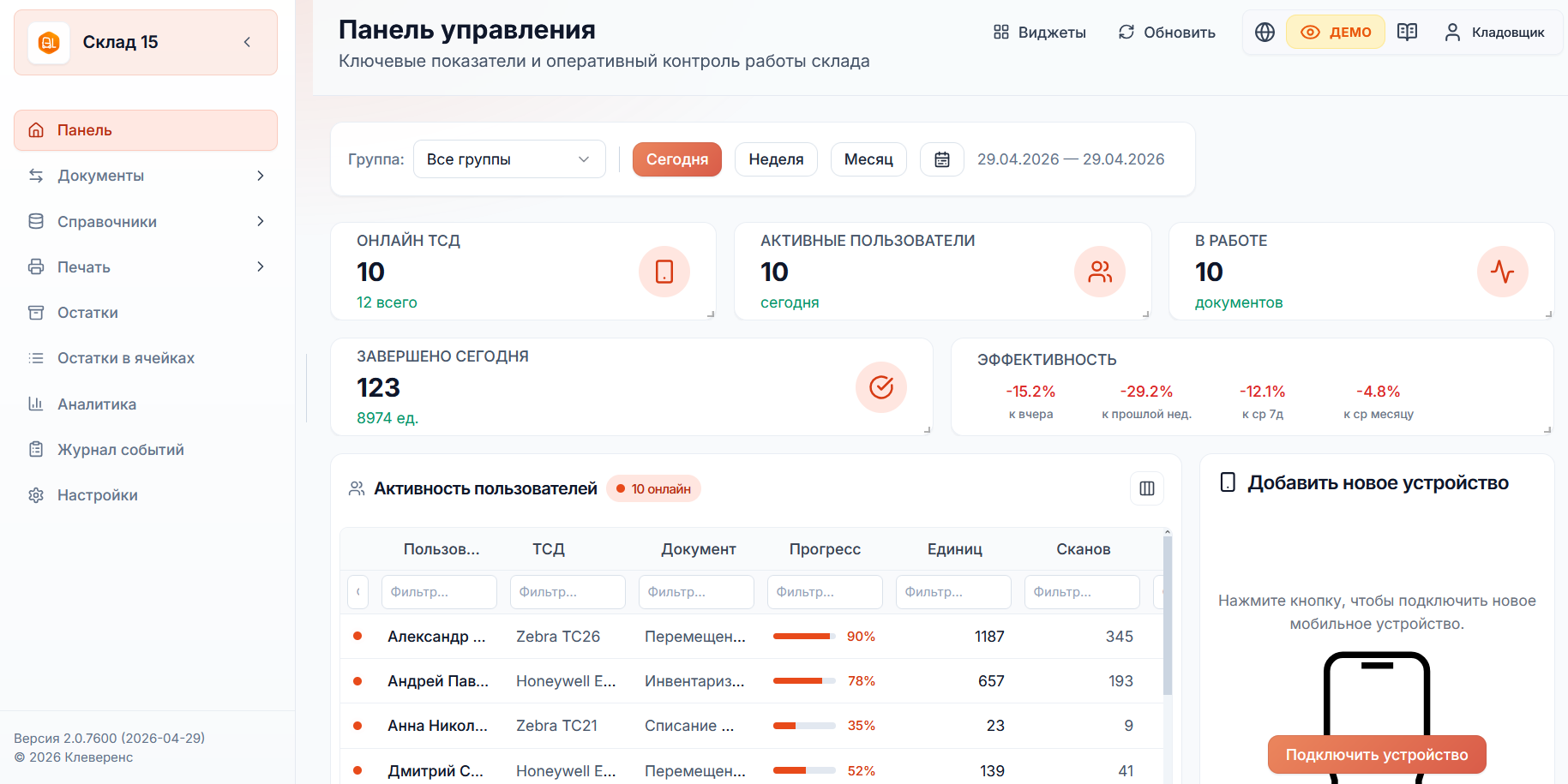Viewport: 1568px width, 784px height.
Task: Open Журнал событий
Action: click(x=146, y=449)
